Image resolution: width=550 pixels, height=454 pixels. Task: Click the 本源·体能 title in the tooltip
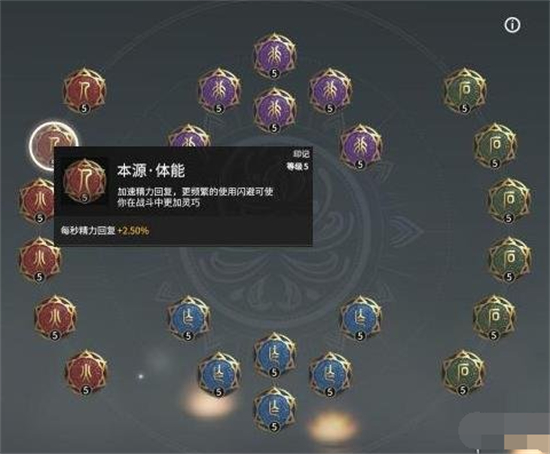point(151,171)
